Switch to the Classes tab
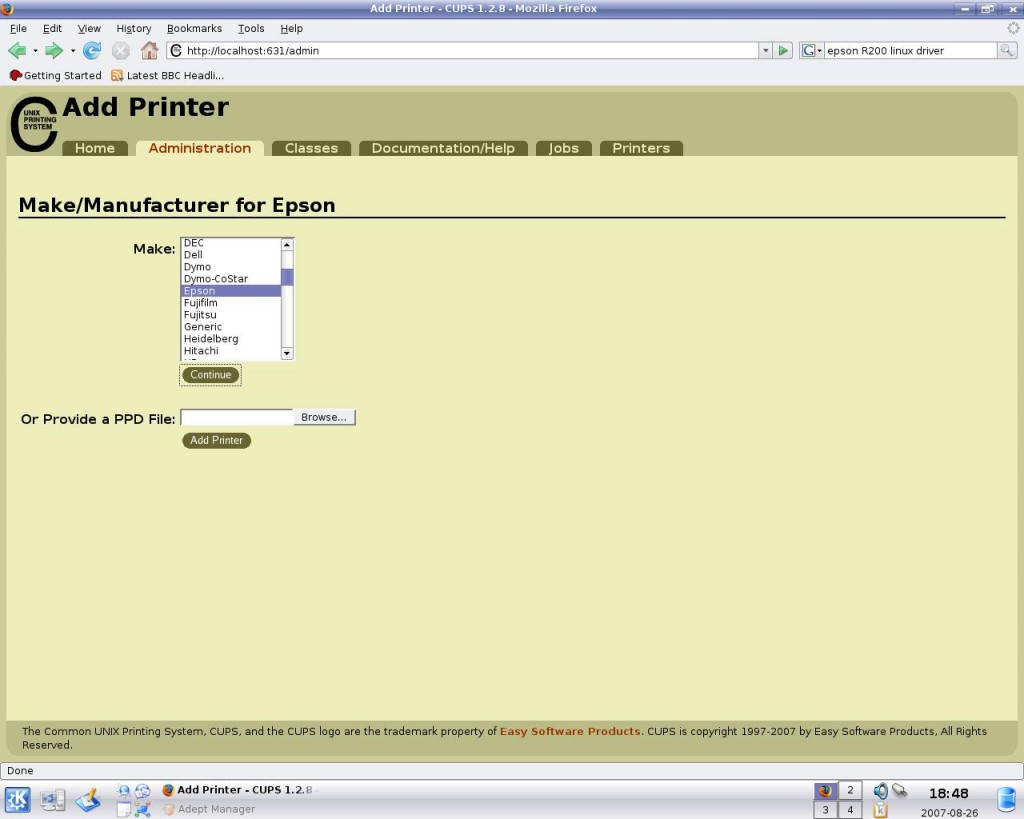This screenshot has height=819, width=1024. pos(312,148)
